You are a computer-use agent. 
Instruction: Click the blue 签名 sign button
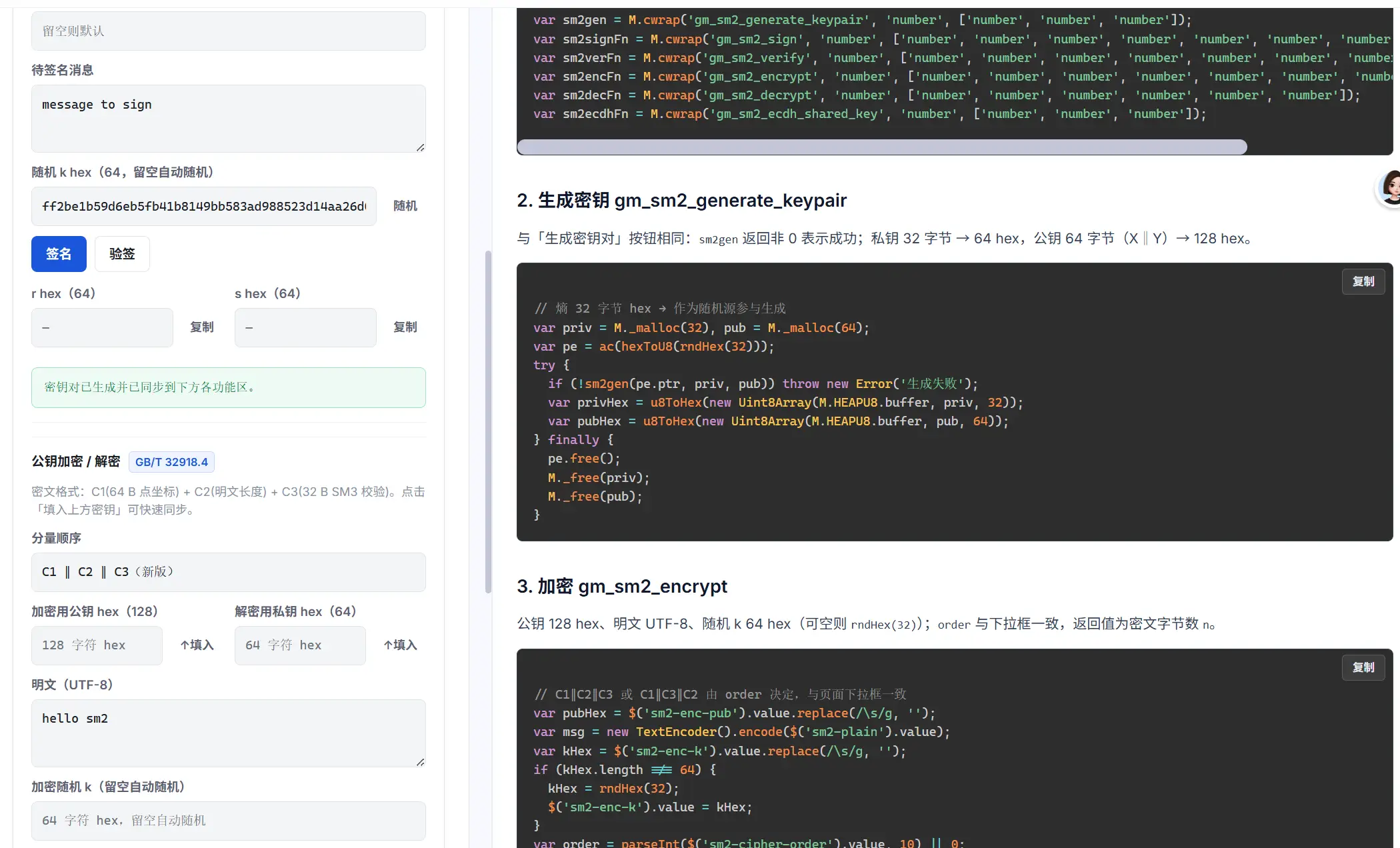point(59,254)
